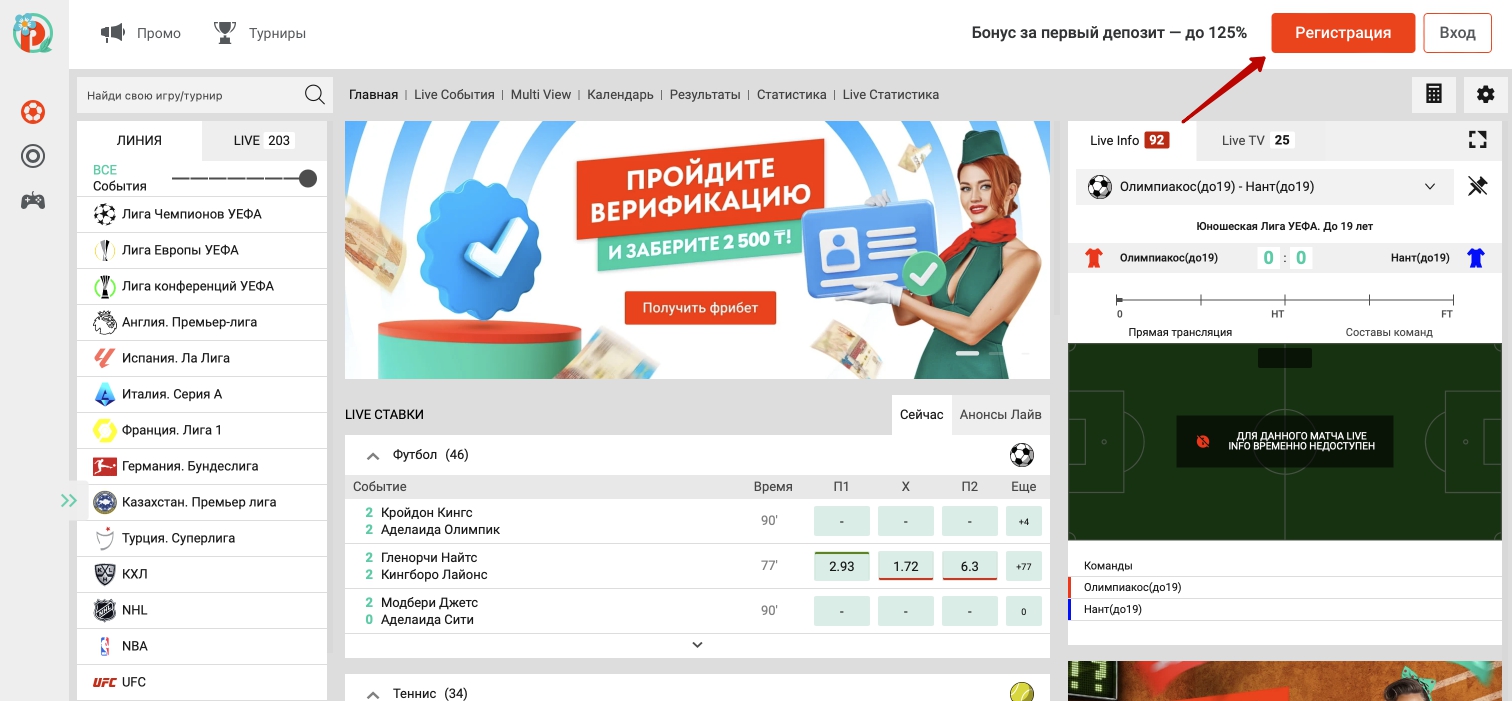Bet on П2 odds 6.3
Viewport: 1512px width, 701px height.
(x=970, y=566)
